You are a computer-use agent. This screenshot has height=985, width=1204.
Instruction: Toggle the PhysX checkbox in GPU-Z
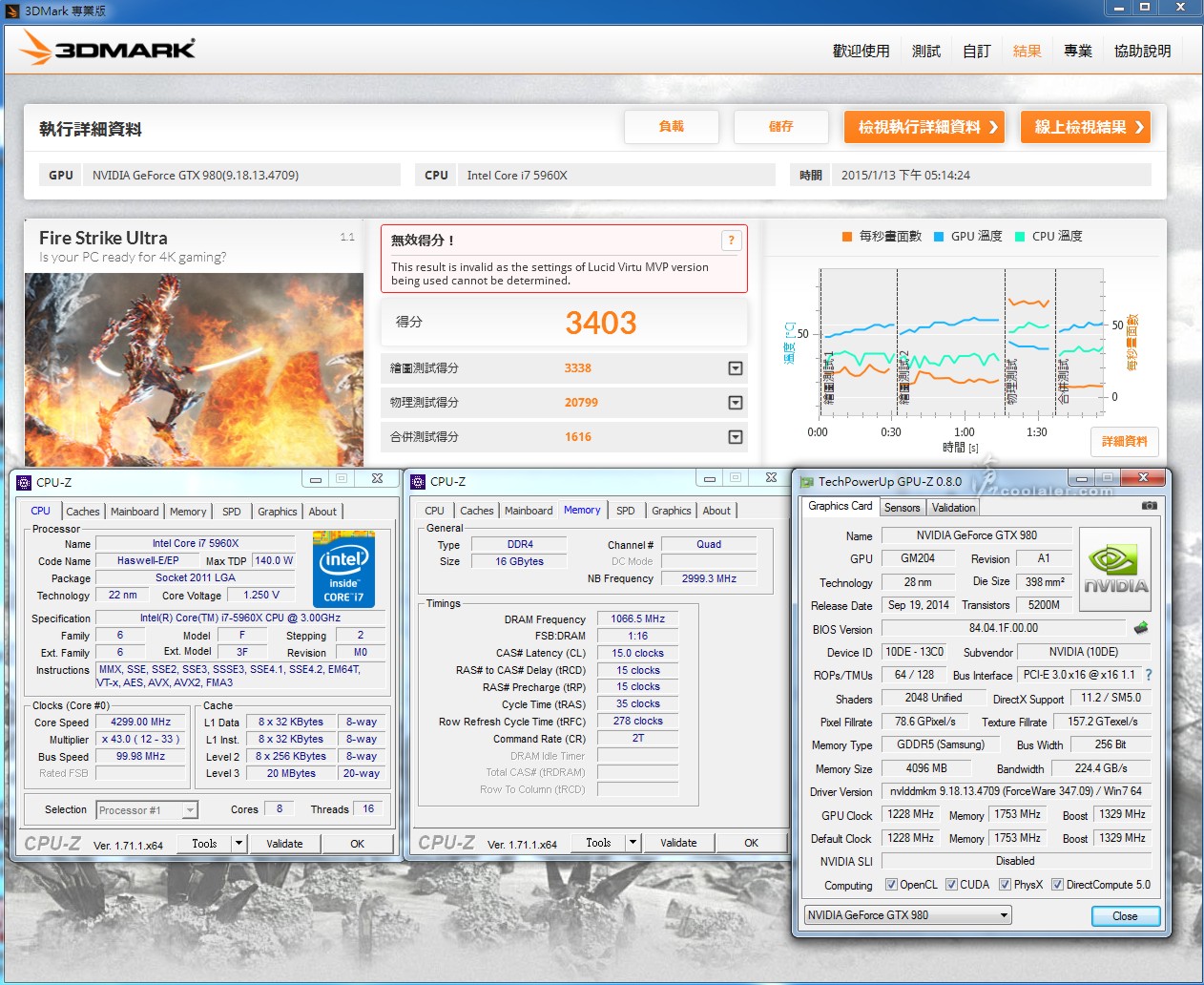coord(1005,885)
